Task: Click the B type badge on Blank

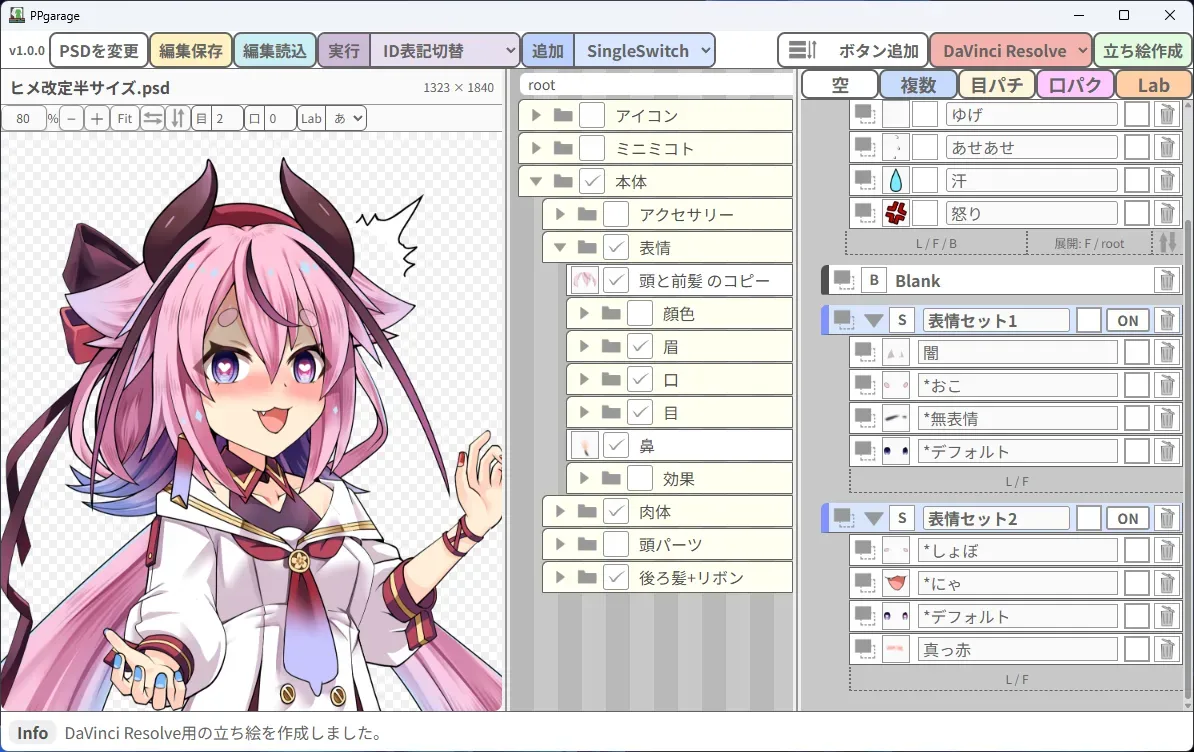Action: pyautogui.click(x=874, y=281)
